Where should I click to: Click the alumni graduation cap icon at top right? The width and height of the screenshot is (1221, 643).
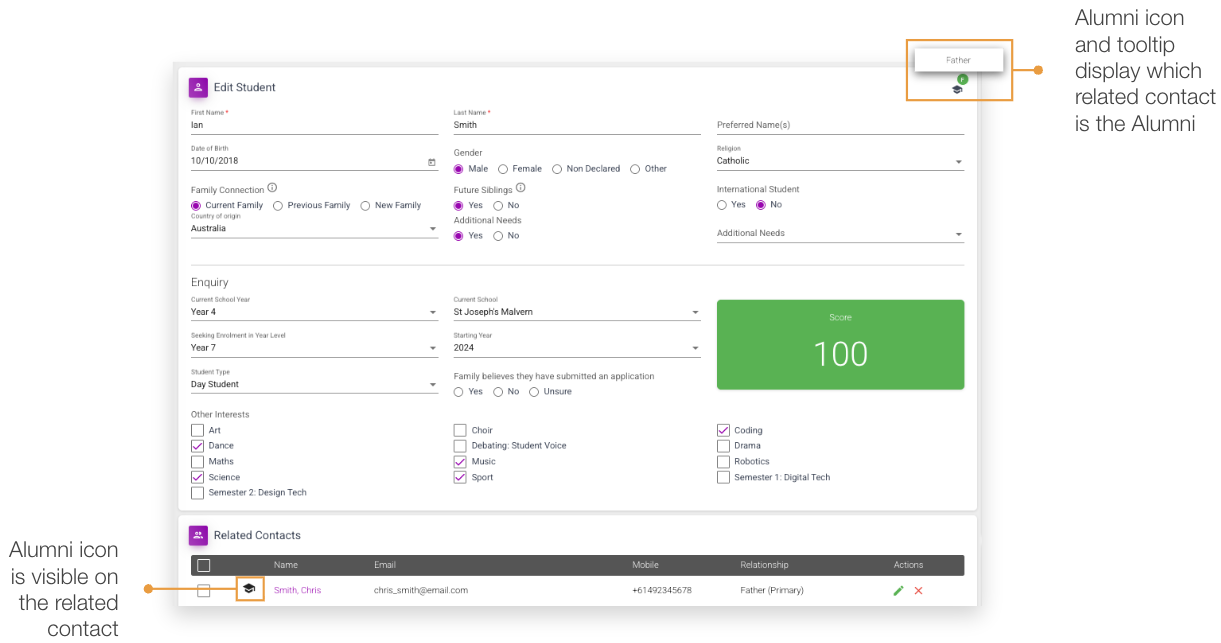(957, 89)
